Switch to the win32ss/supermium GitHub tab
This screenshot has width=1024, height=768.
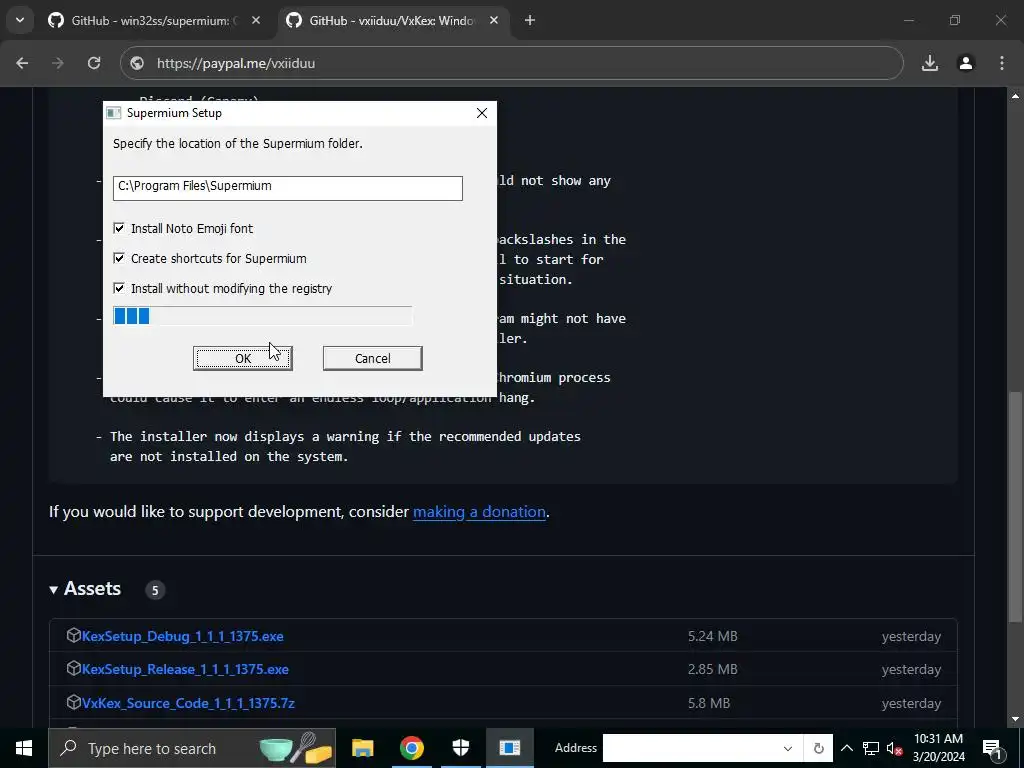[155, 20]
